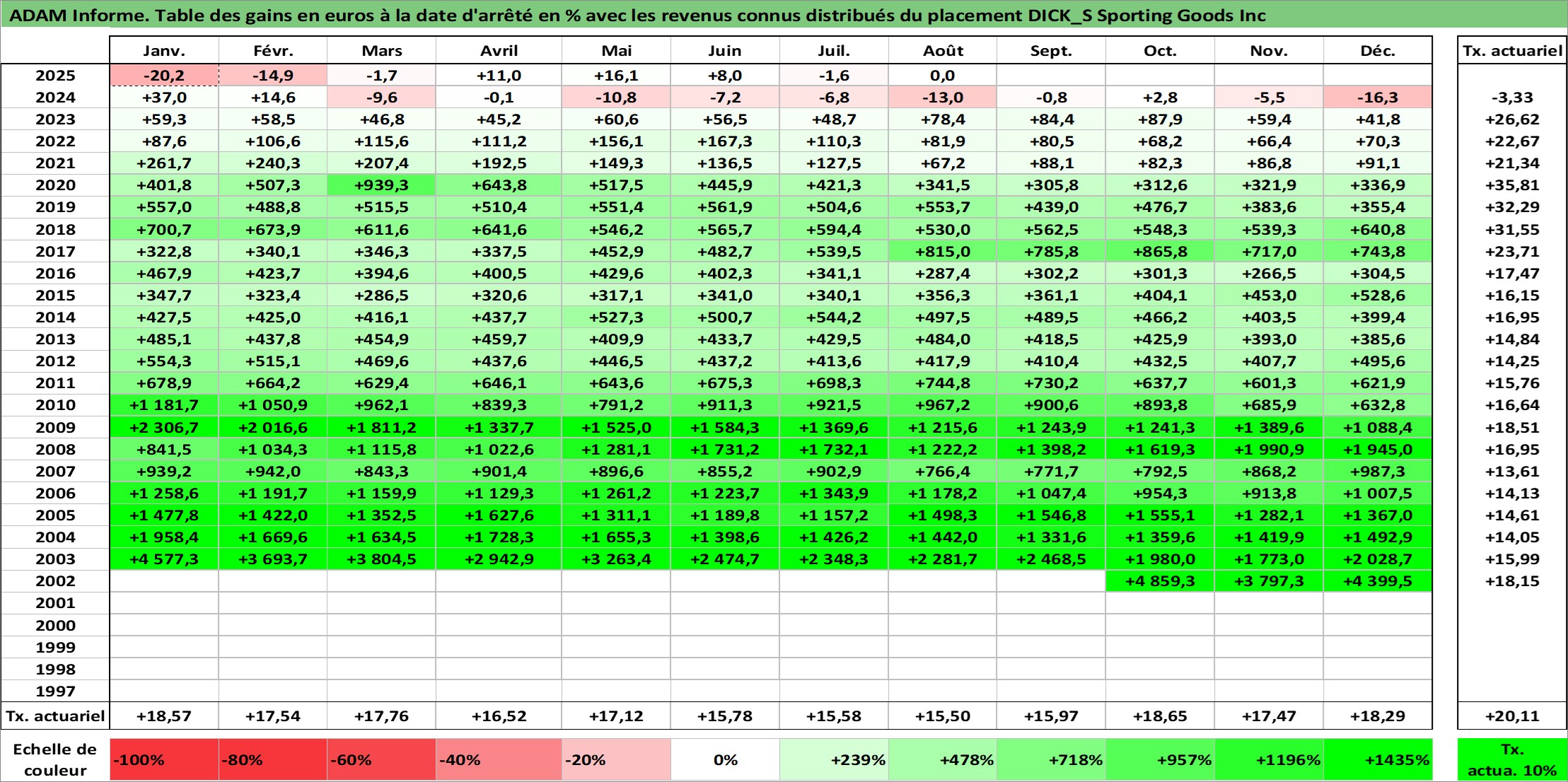
Task: Select the +718% color scale cell
Action: click(1051, 760)
